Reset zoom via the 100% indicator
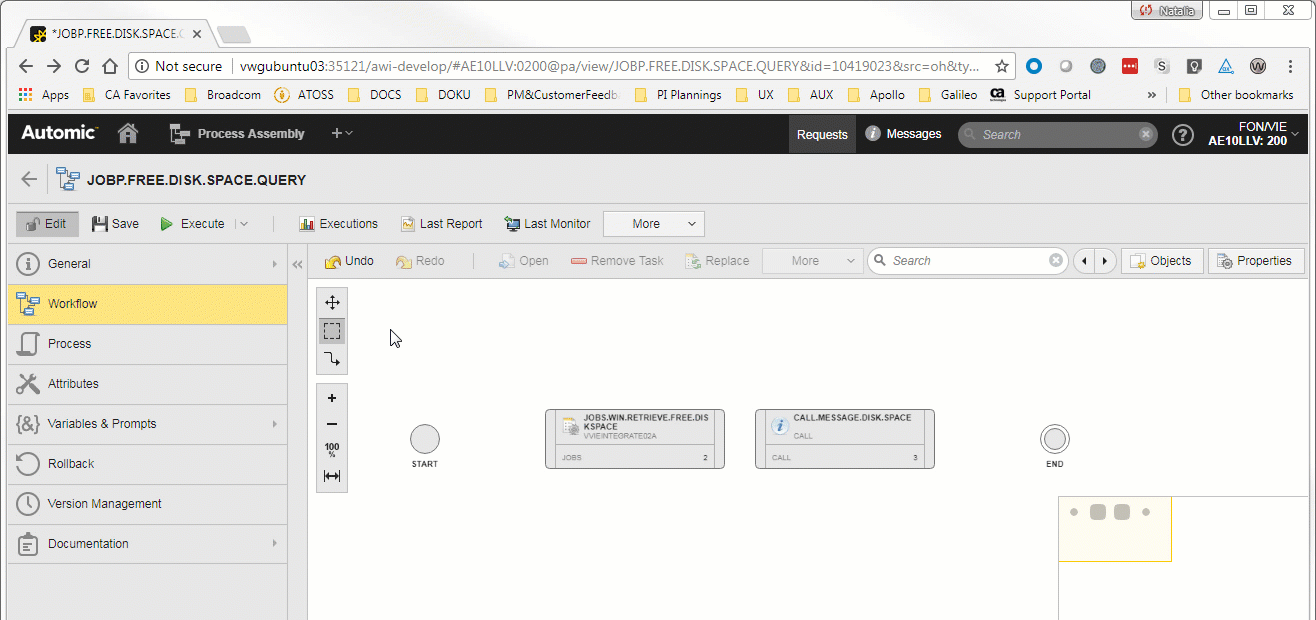1316x620 pixels. click(332, 450)
